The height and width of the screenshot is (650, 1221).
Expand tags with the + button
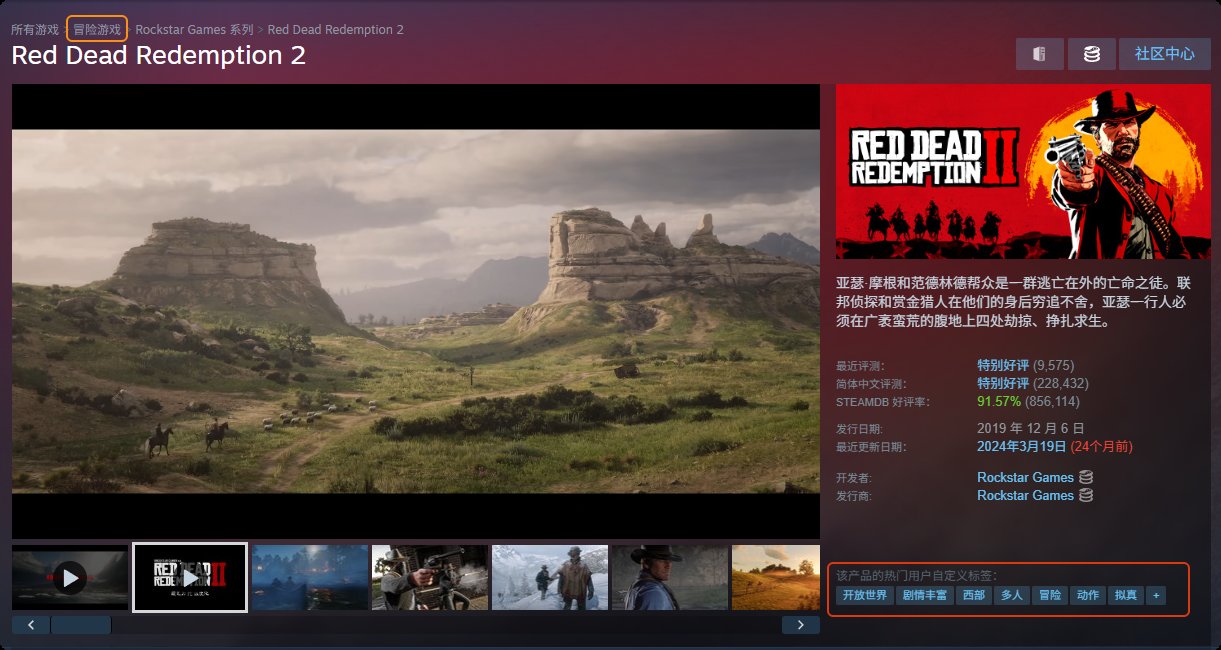click(1156, 595)
